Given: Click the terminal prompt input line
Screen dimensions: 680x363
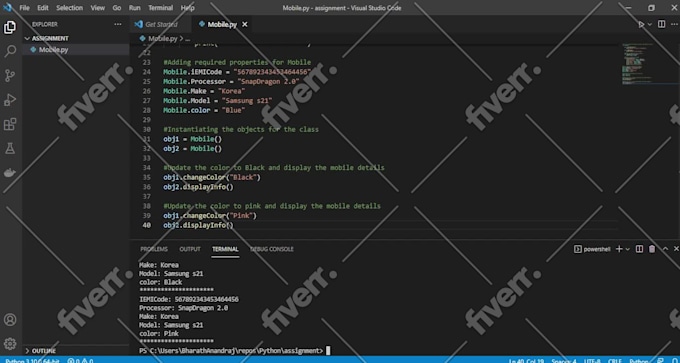Looking at the screenshot, I should tap(234, 350).
